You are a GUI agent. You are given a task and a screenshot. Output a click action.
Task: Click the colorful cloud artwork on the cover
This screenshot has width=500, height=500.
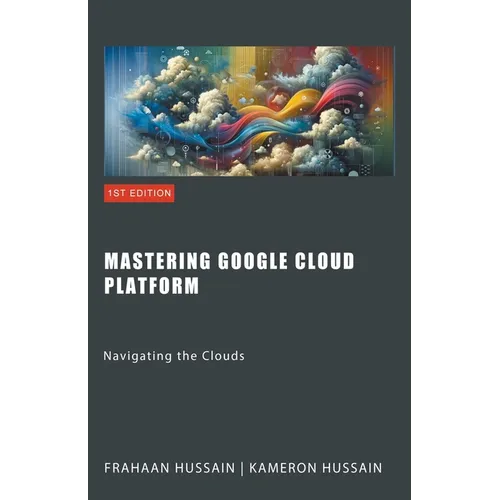(x=249, y=111)
